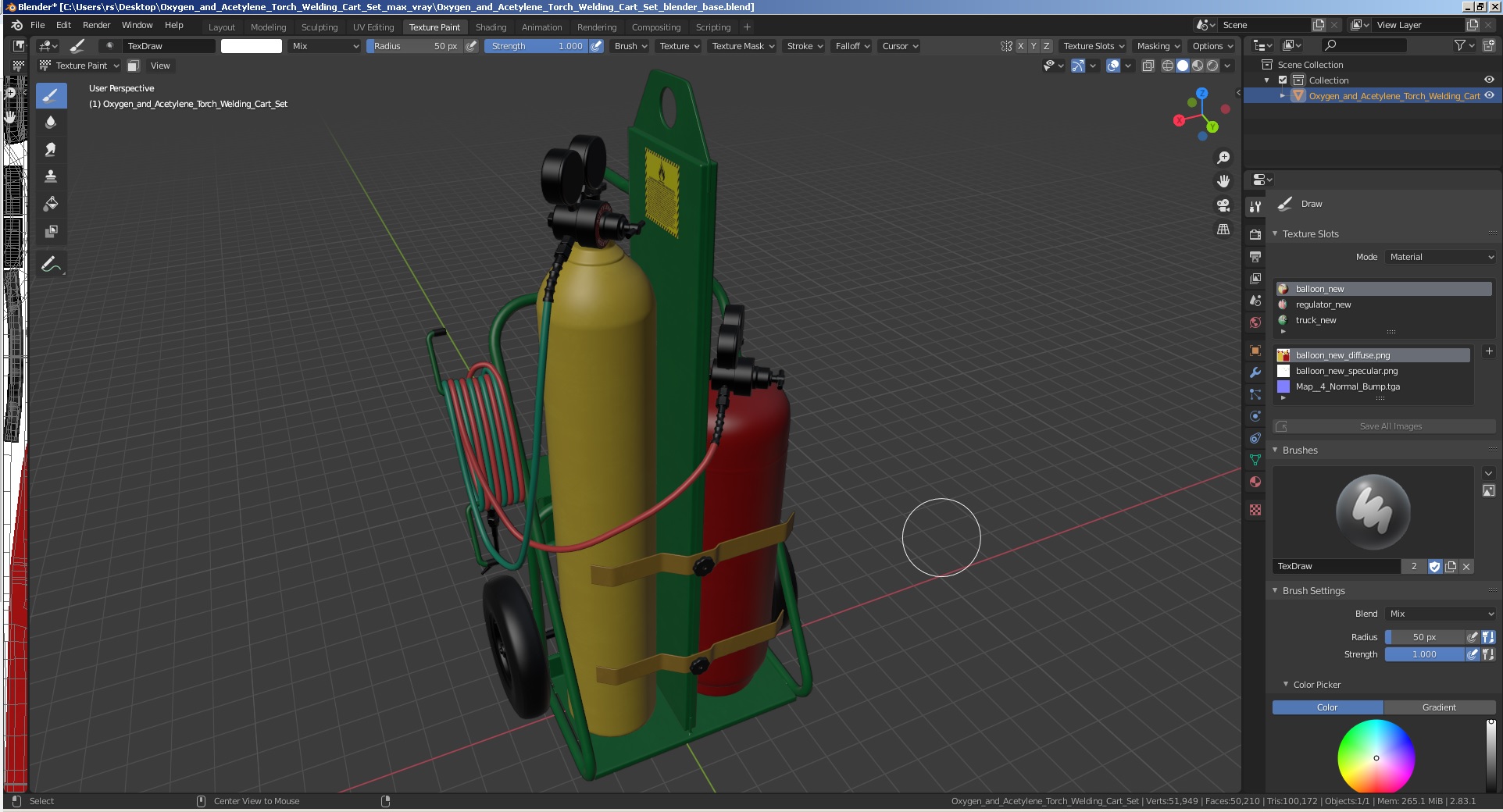Open Material properties tab
The width and height of the screenshot is (1503, 812).
coord(1255,482)
